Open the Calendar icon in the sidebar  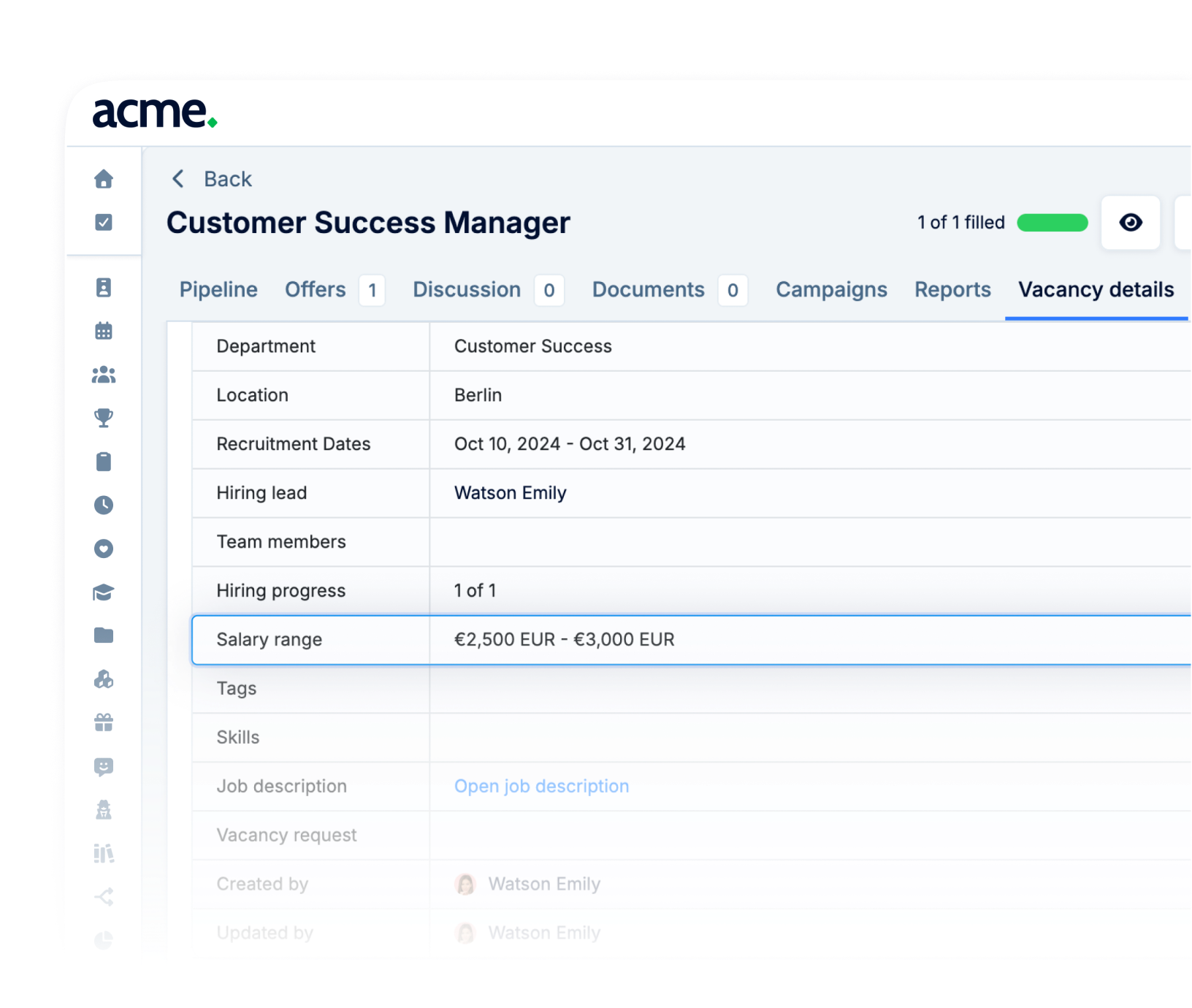click(103, 331)
